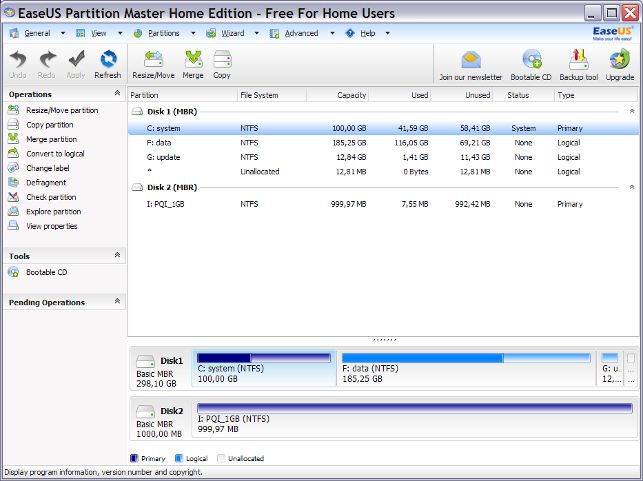Image resolution: width=643 pixels, height=481 pixels.
Task: Click the splitter dots above disk map
Action: pos(384,340)
